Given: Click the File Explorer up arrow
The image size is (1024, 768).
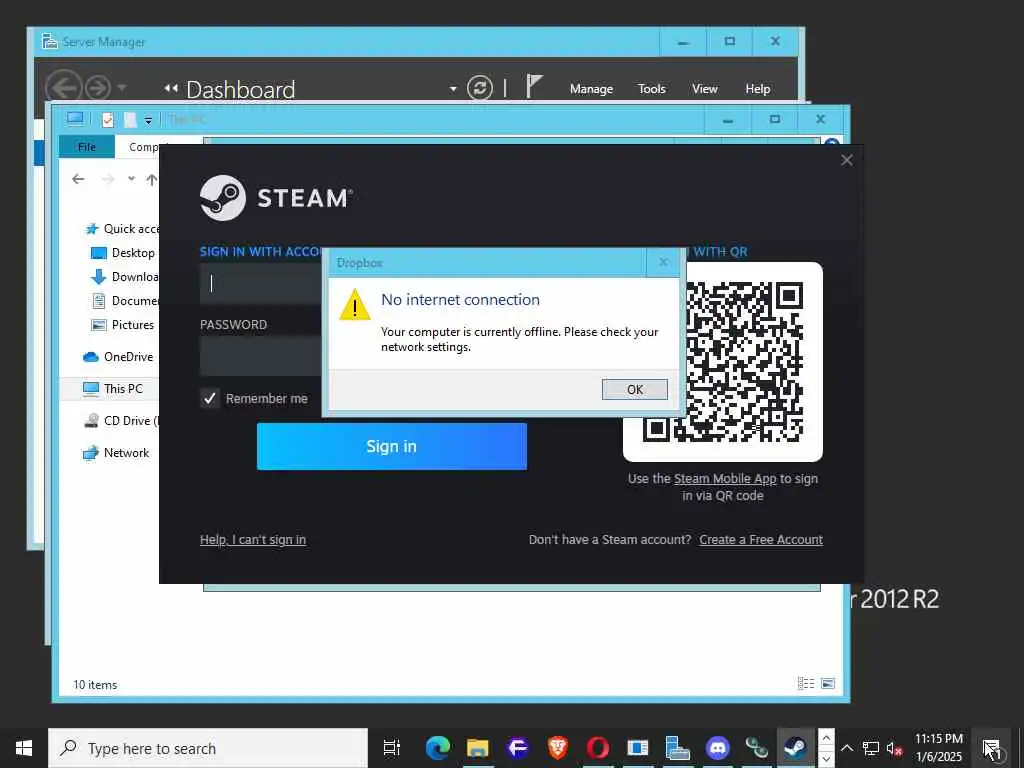Looking at the screenshot, I should tap(152, 179).
